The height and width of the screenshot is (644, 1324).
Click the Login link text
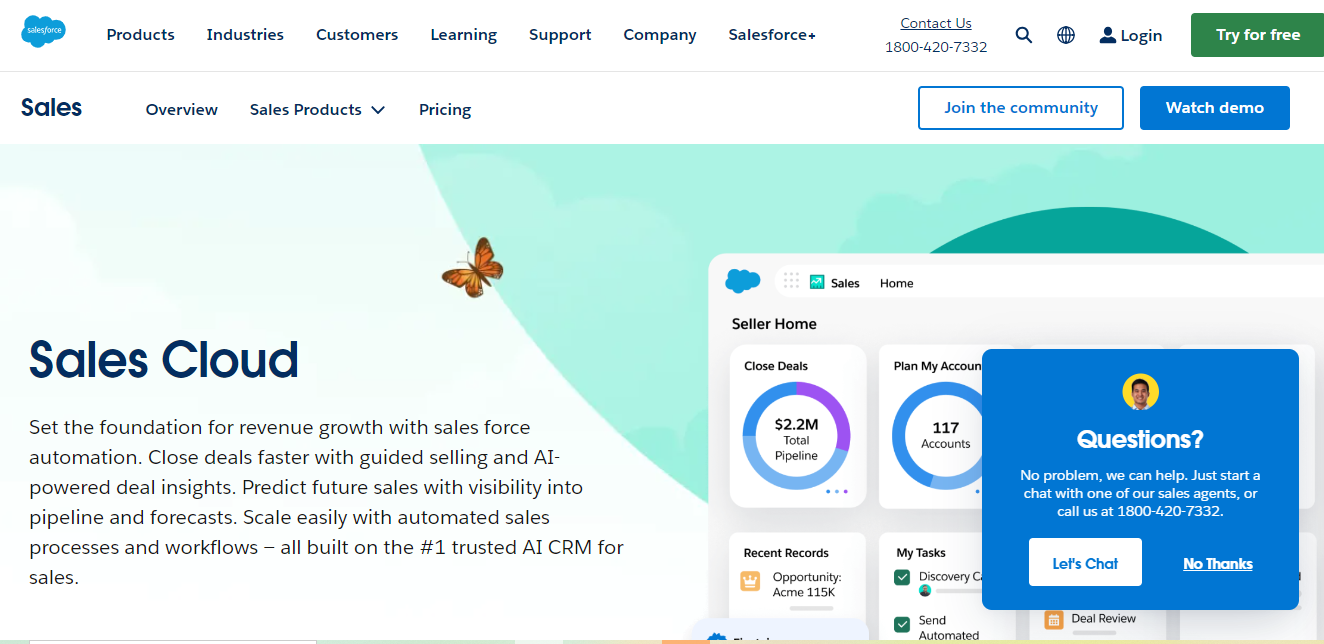pos(1141,36)
